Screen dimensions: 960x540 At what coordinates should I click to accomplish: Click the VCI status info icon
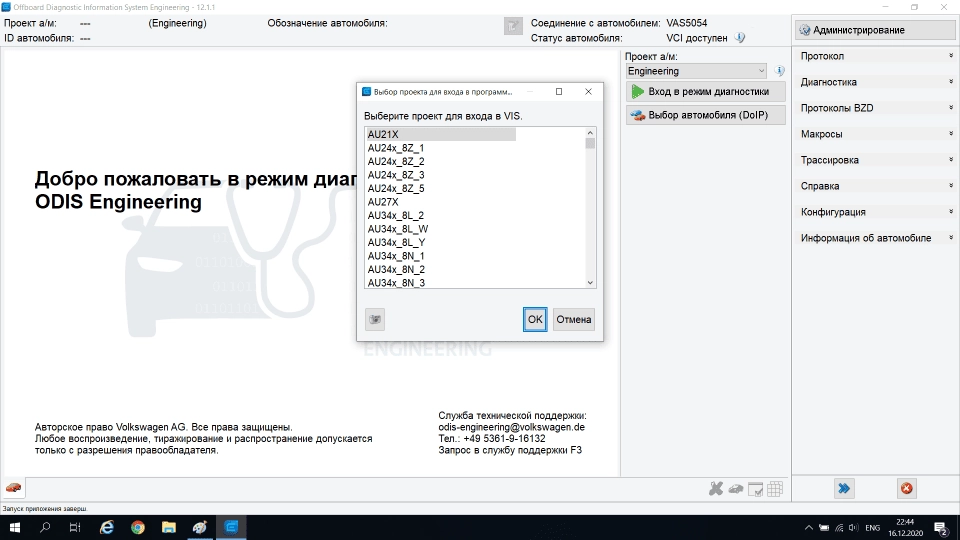[x=740, y=38]
